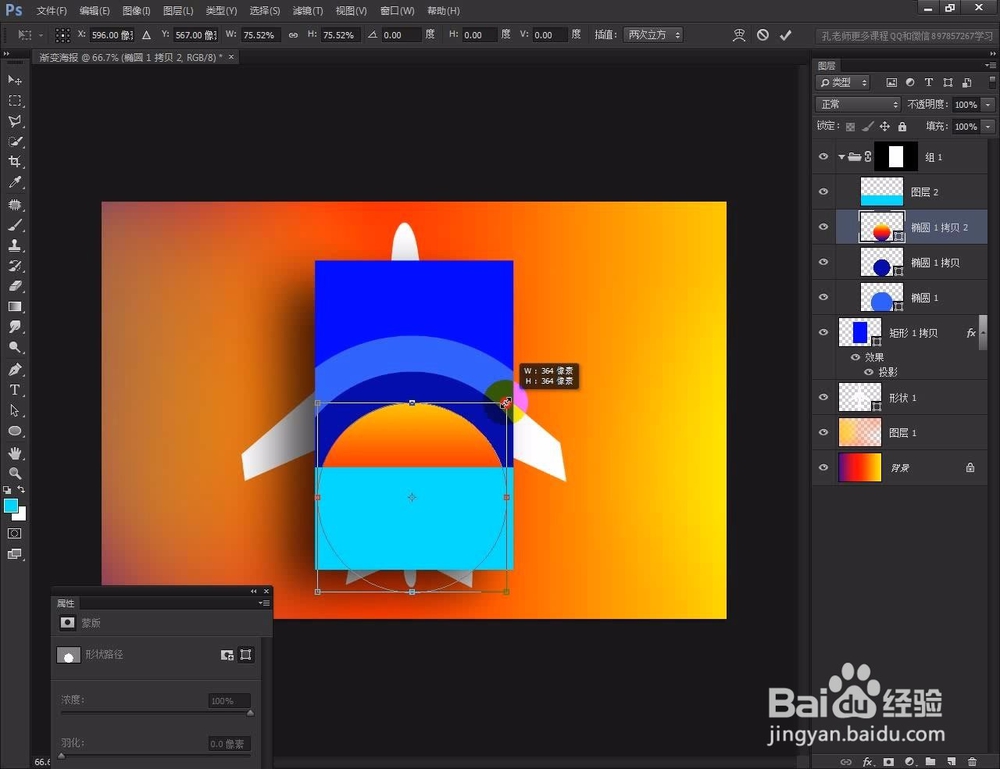
Task: Confirm transform with the checkmark button
Action: coord(786,33)
